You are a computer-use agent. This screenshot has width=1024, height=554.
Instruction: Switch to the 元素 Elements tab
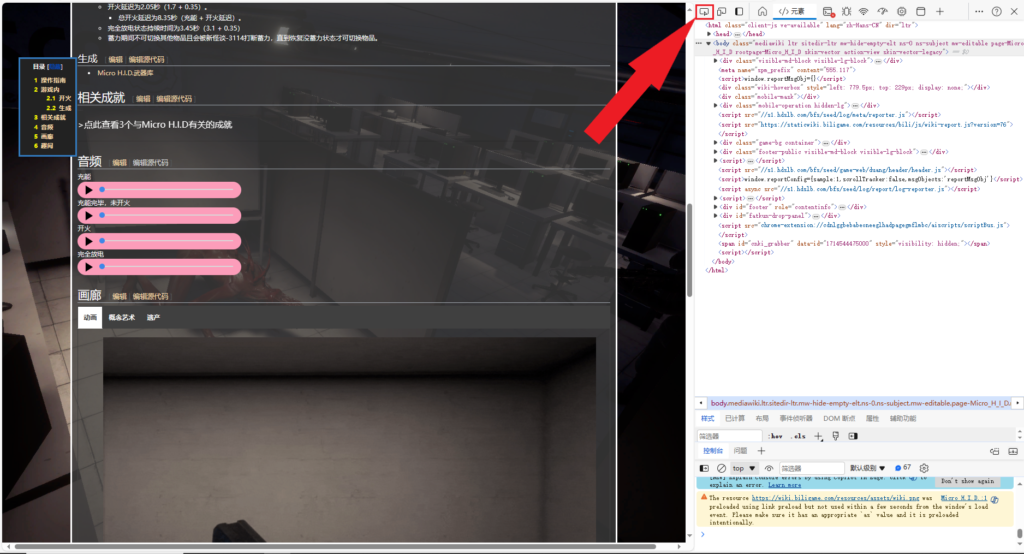[x=793, y=11]
